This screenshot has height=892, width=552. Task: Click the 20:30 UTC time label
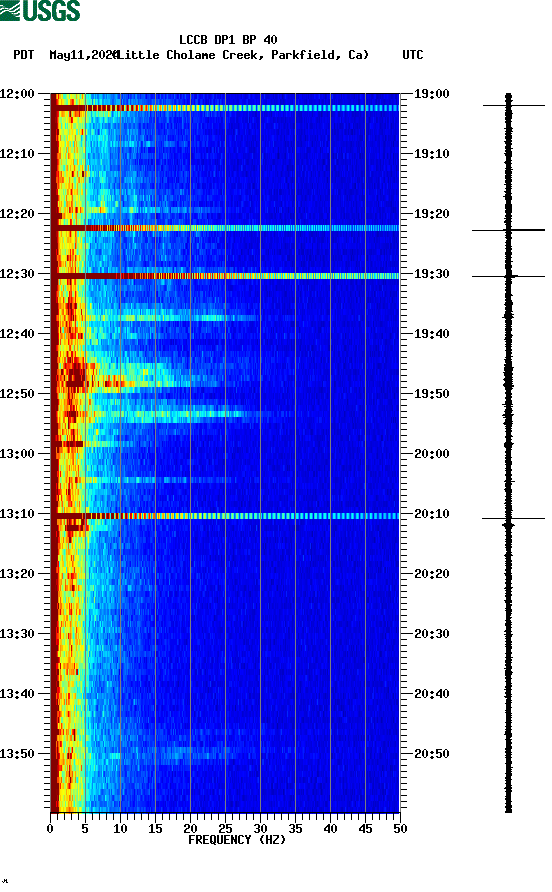point(431,634)
